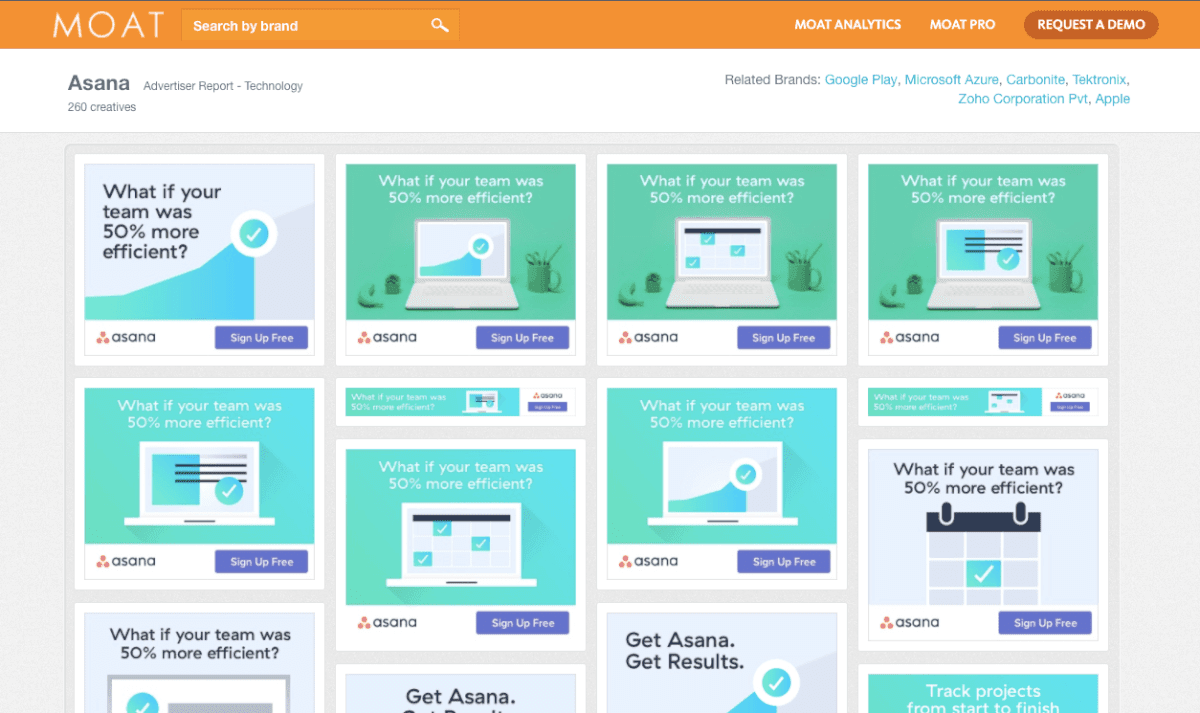
Task: Click the check mark badge on the light-blue chart ad
Action: tap(254, 235)
